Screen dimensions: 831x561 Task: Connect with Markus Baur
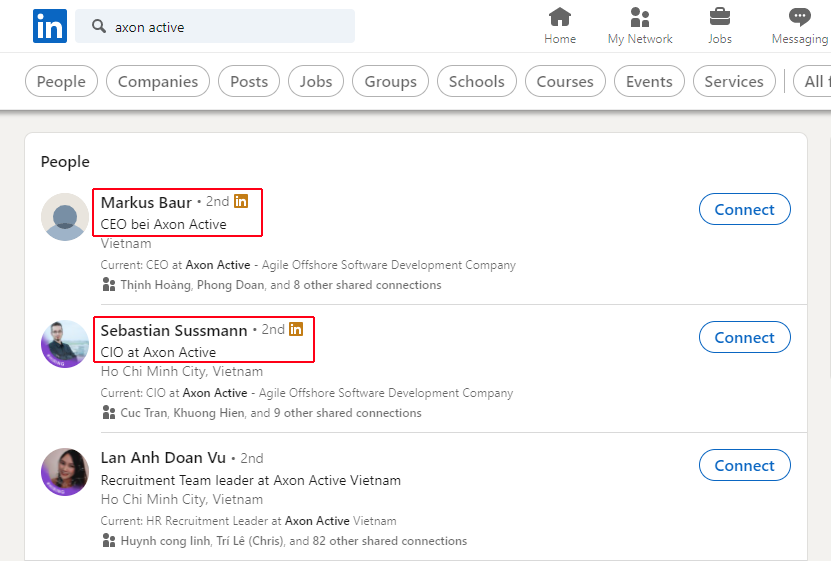tap(745, 209)
